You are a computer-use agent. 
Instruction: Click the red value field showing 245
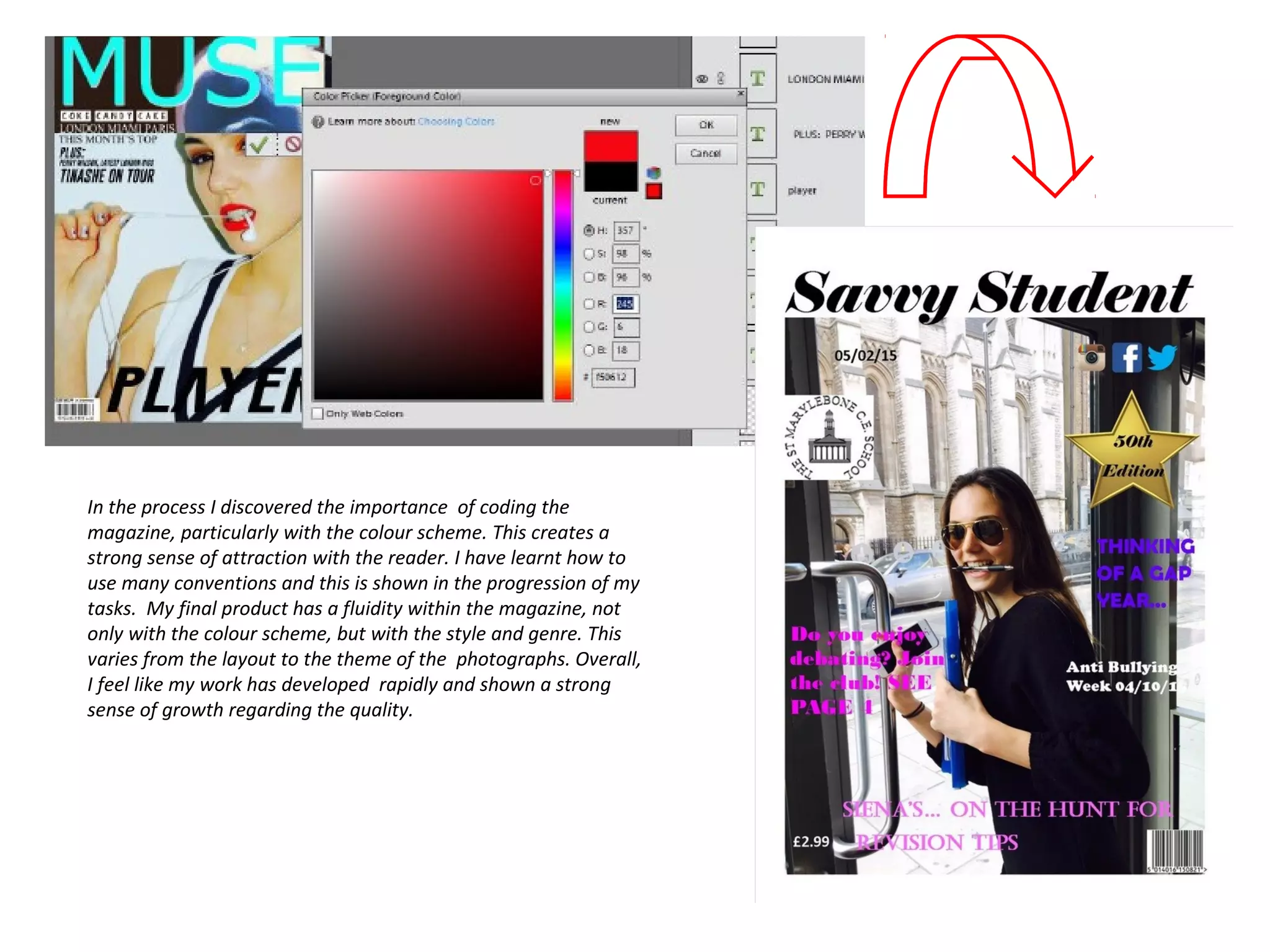point(626,304)
